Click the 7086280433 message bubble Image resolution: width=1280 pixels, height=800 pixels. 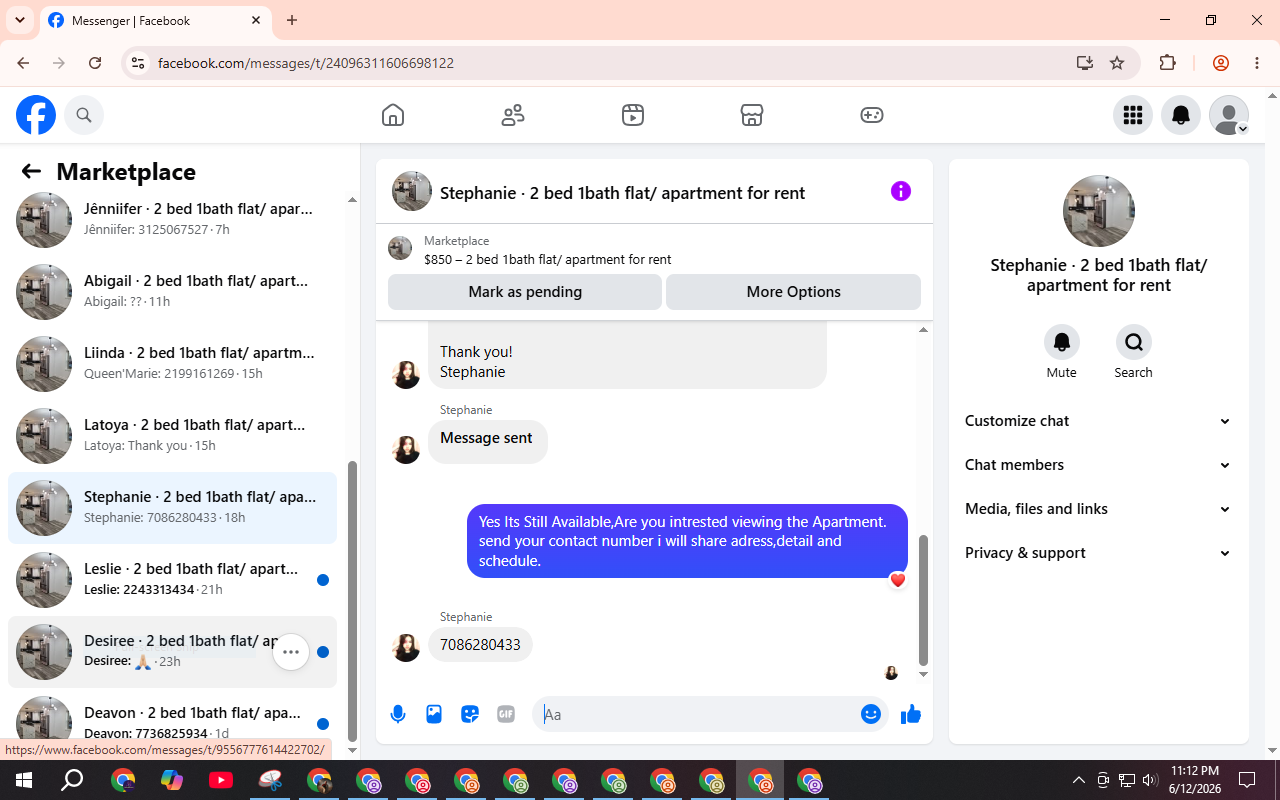point(481,645)
